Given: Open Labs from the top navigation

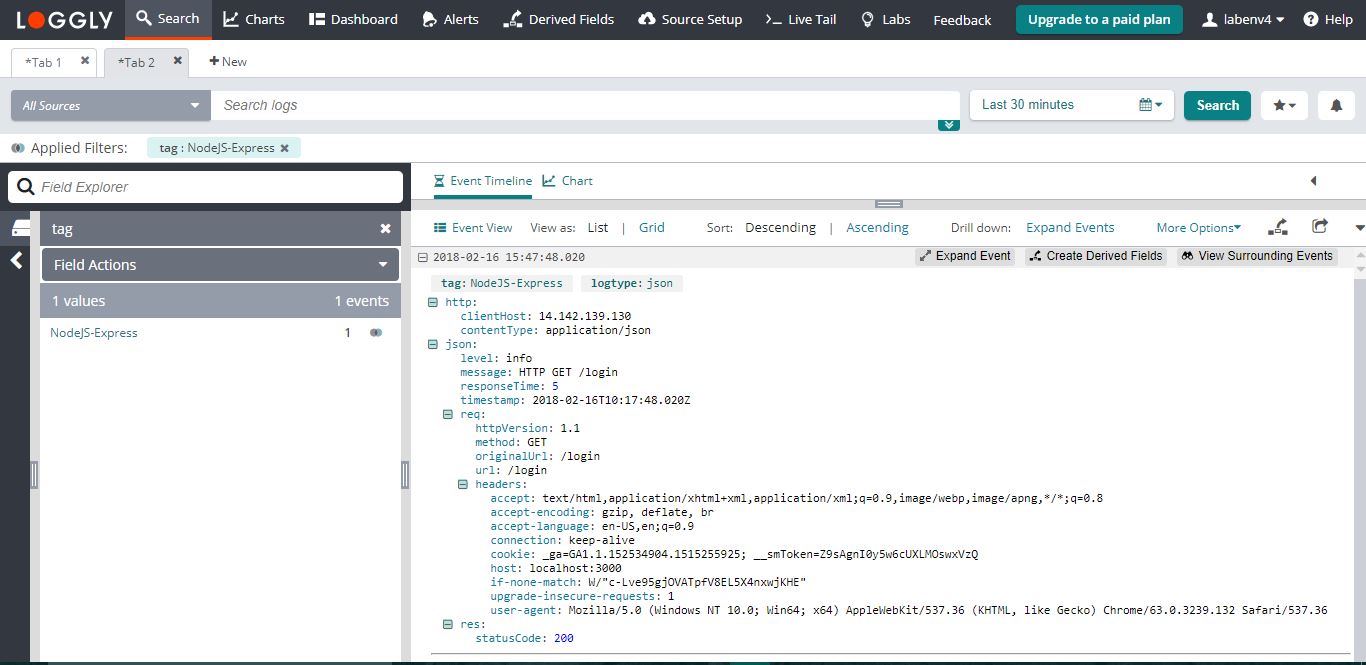Looking at the screenshot, I should [x=885, y=19].
